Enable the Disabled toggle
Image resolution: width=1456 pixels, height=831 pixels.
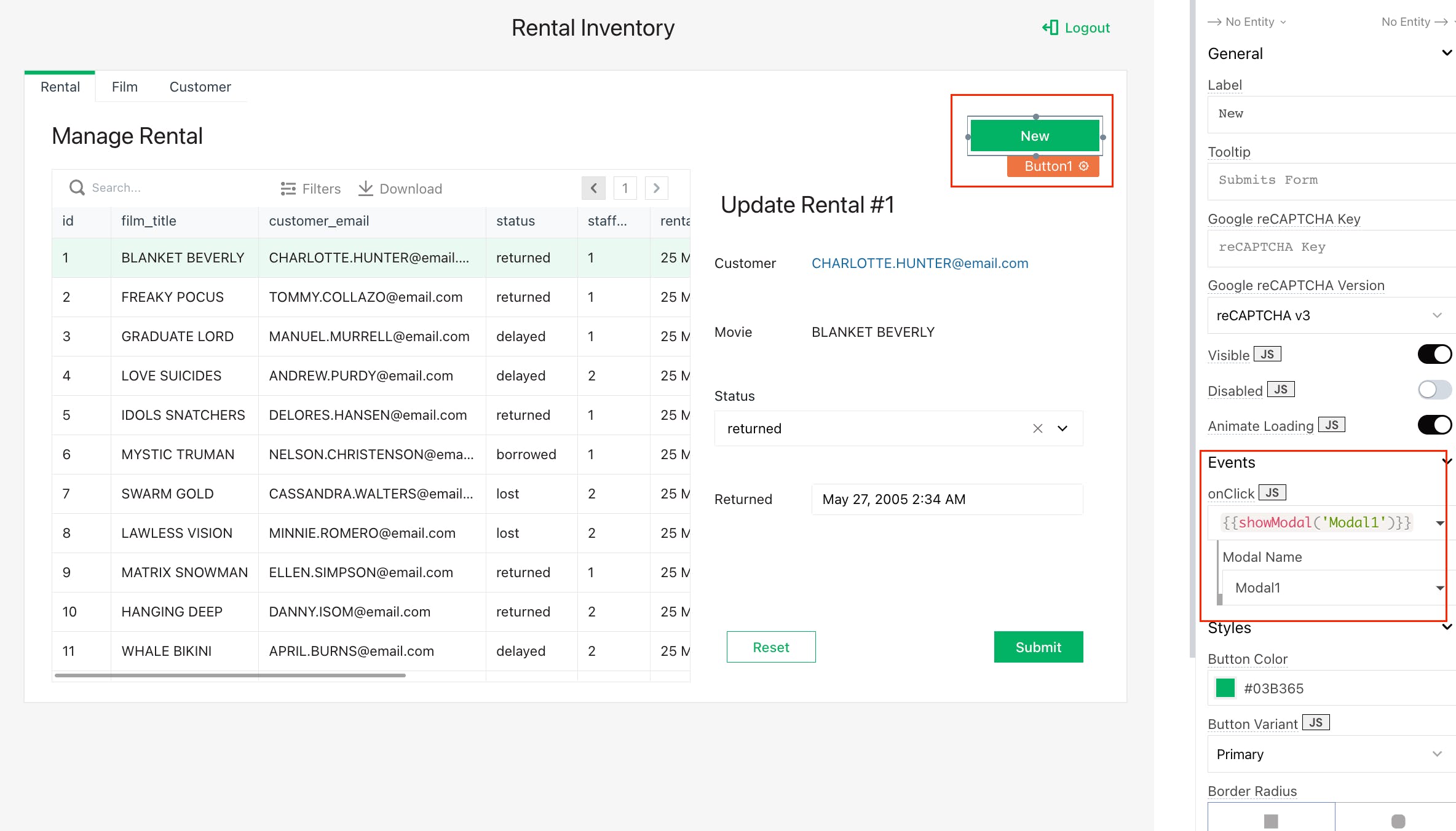pyautogui.click(x=1434, y=390)
